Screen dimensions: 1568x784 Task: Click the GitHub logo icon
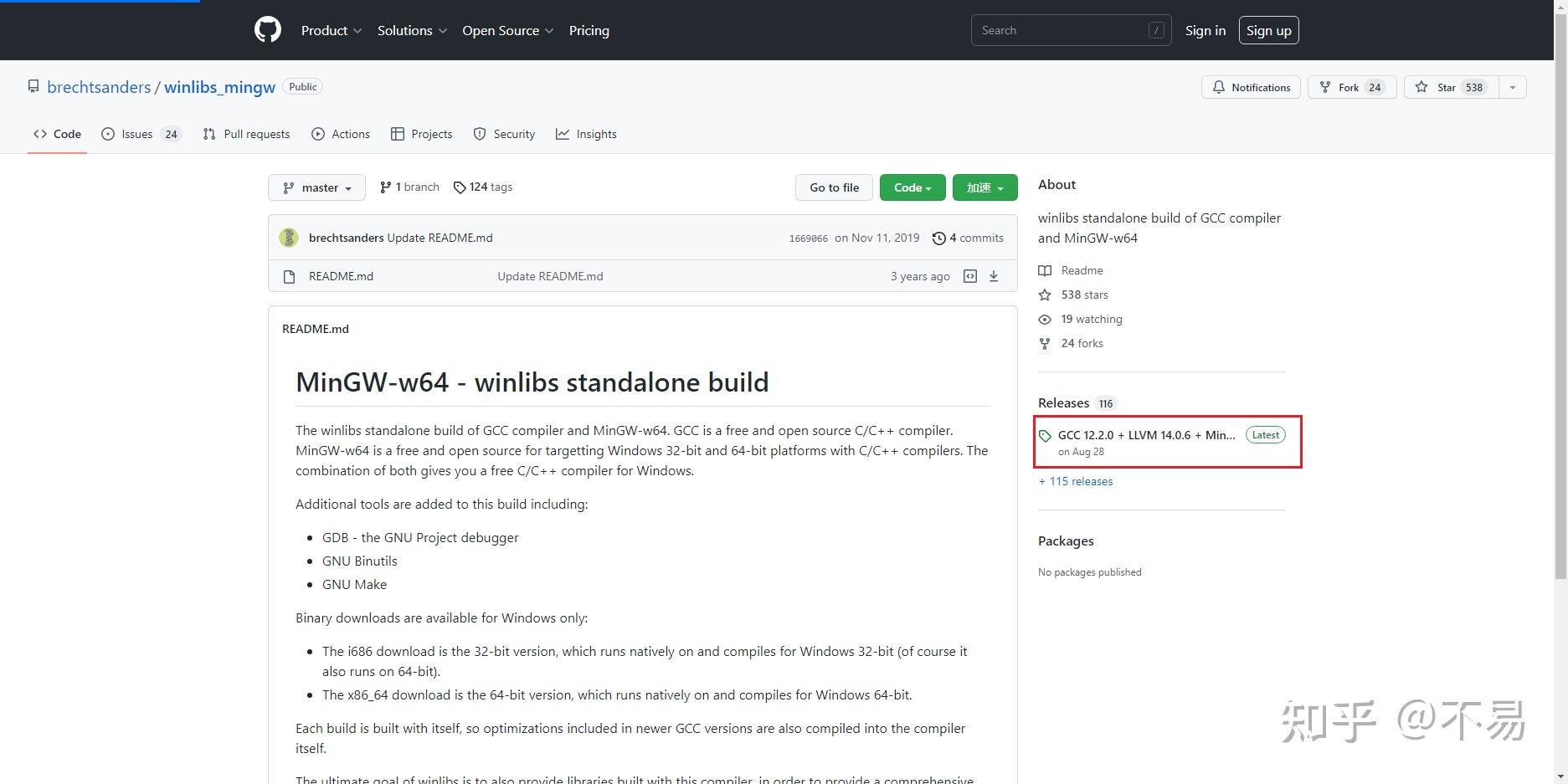click(x=268, y=30)
